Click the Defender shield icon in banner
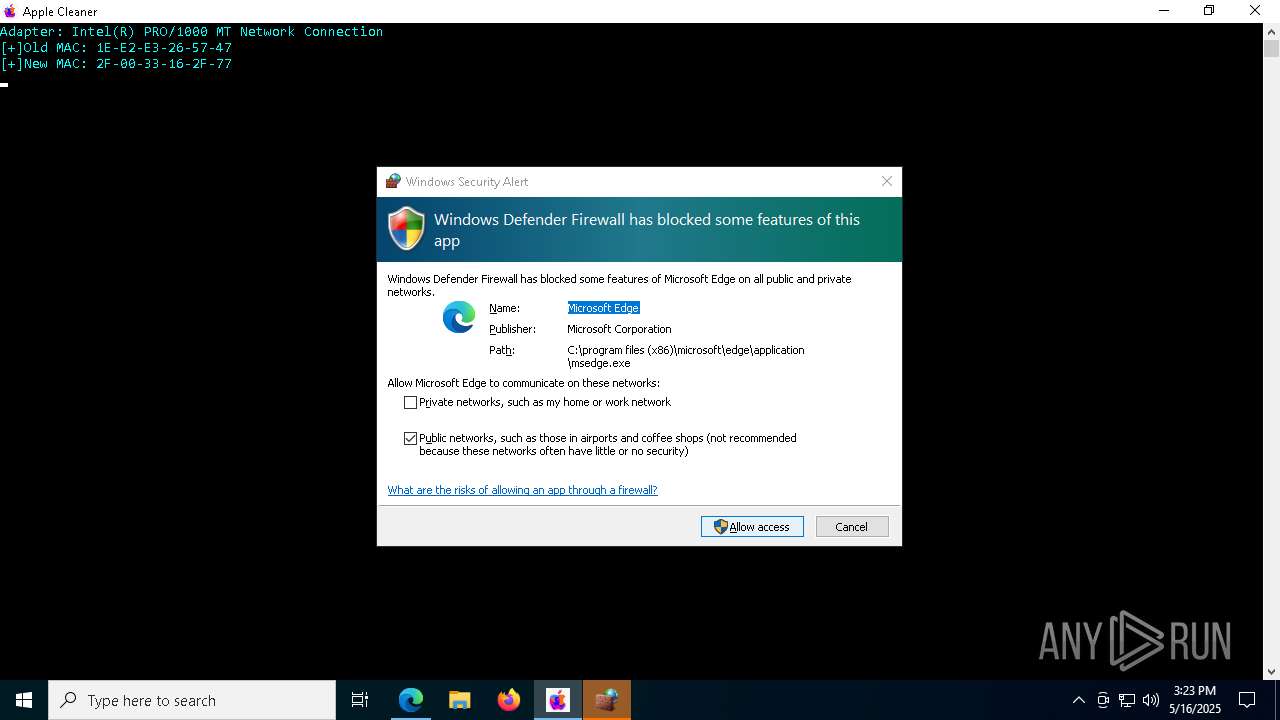 [406, 229]
